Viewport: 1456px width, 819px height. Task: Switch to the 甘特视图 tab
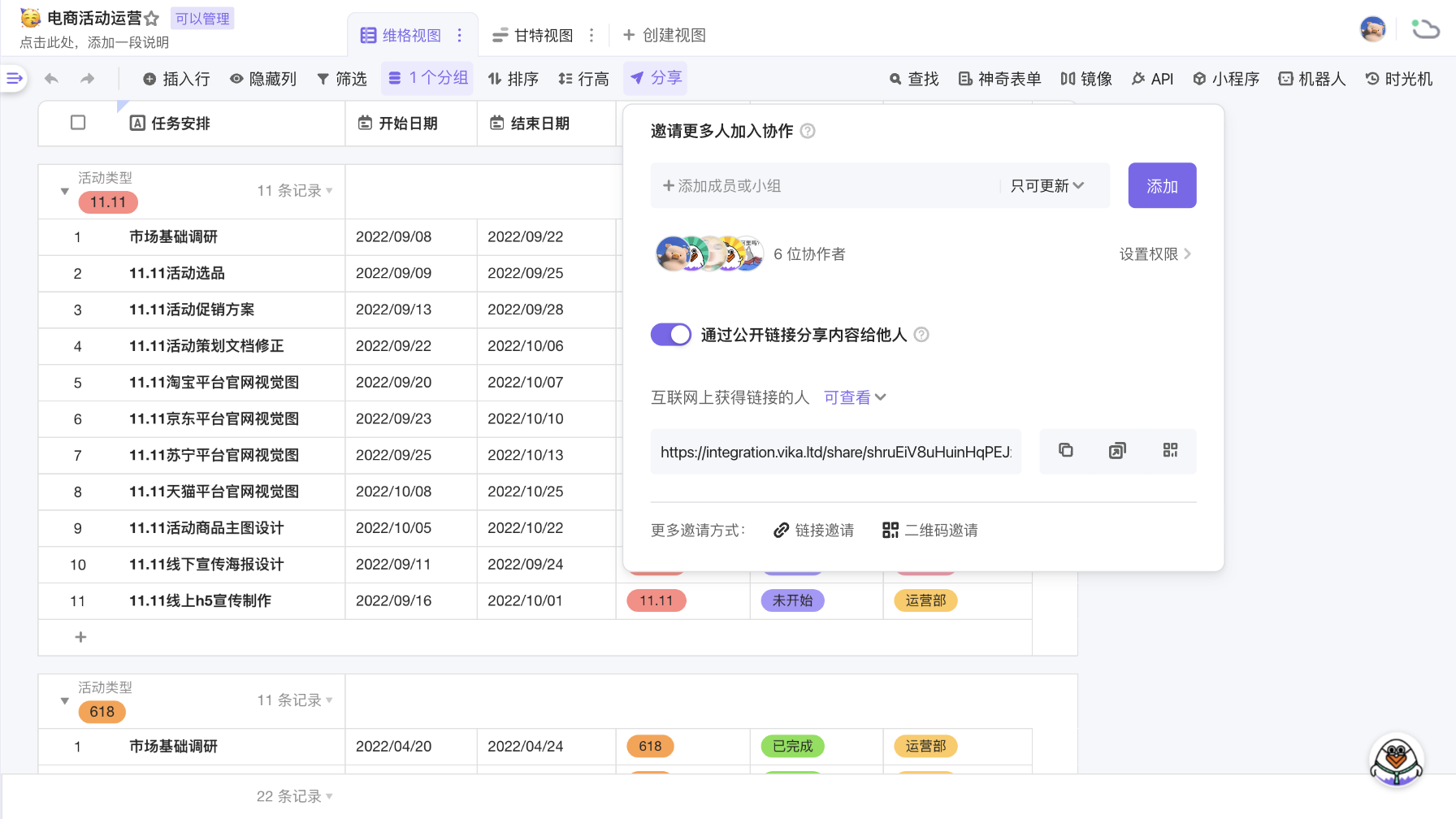[x=533, y=35]
